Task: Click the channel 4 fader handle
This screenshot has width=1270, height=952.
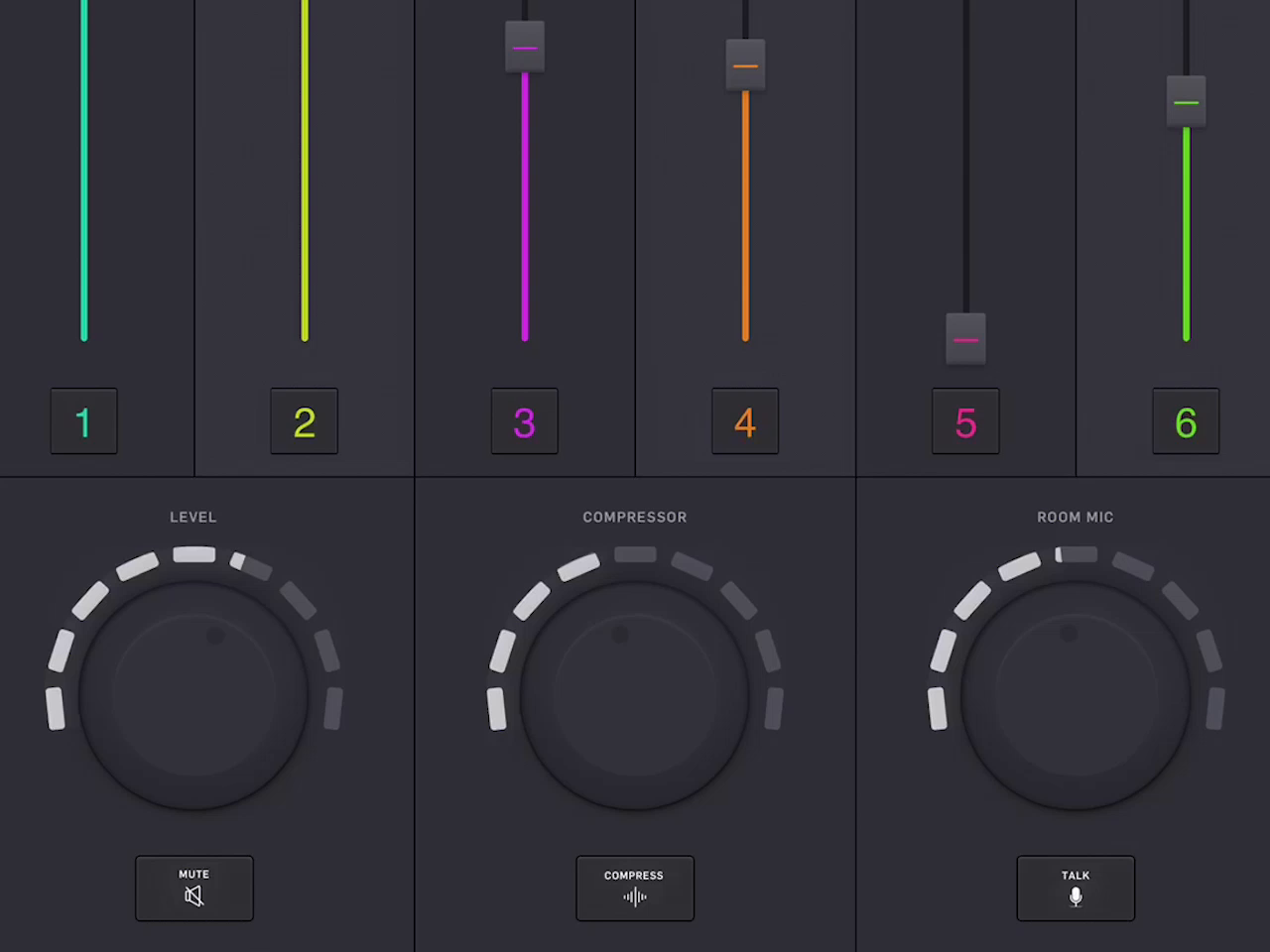Action: click(x=745, y=64)
